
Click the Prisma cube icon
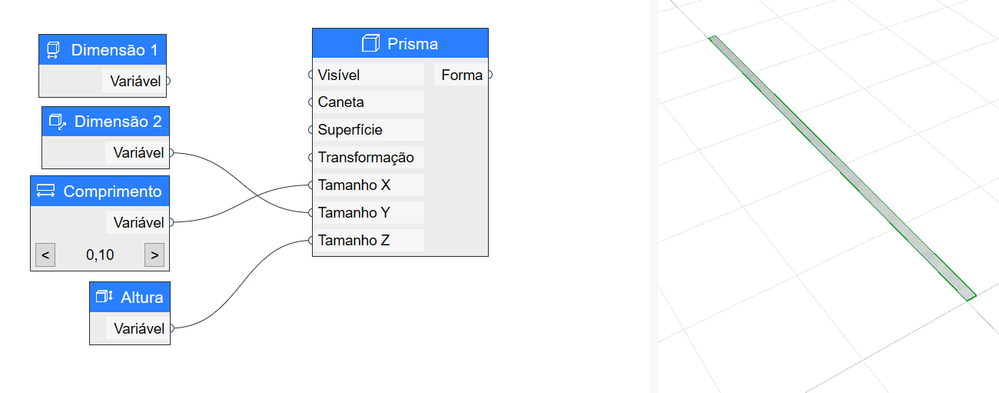370,44
